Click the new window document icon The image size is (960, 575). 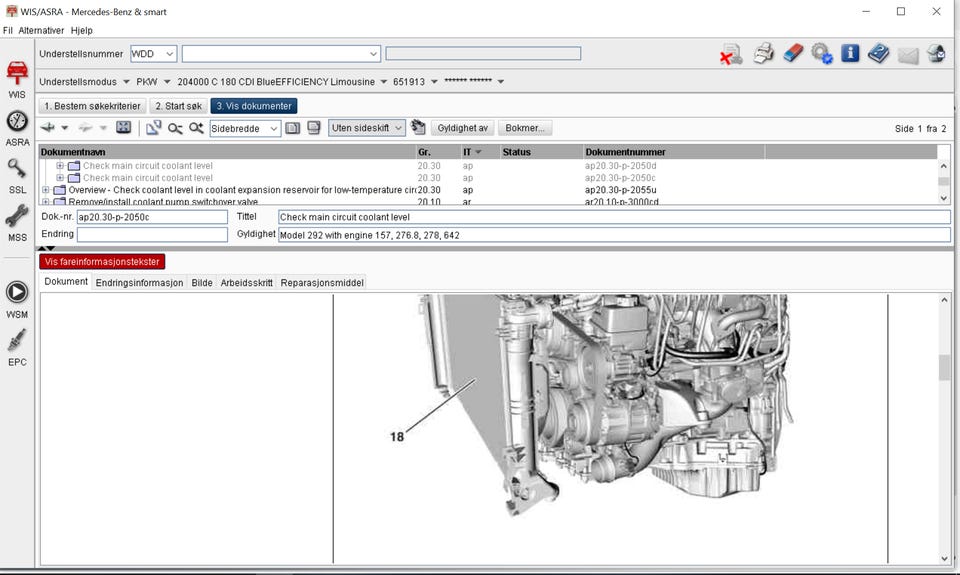(x=153, y=127)
